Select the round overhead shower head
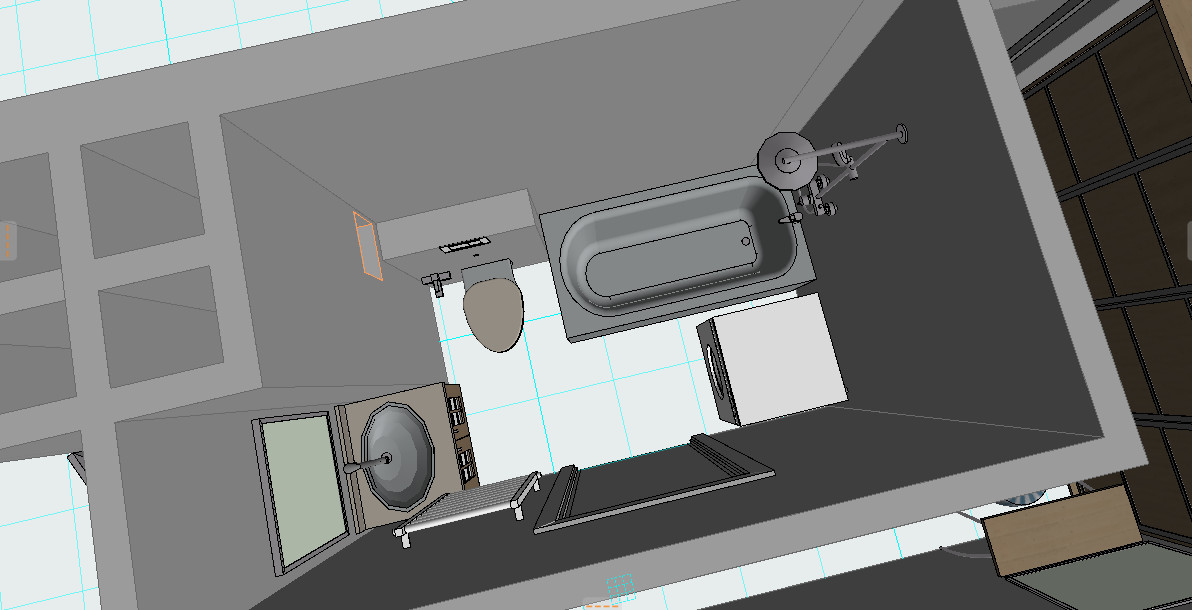Image resolution: width=1192 pixels, height=610 pixels. (x=785, y=160)
